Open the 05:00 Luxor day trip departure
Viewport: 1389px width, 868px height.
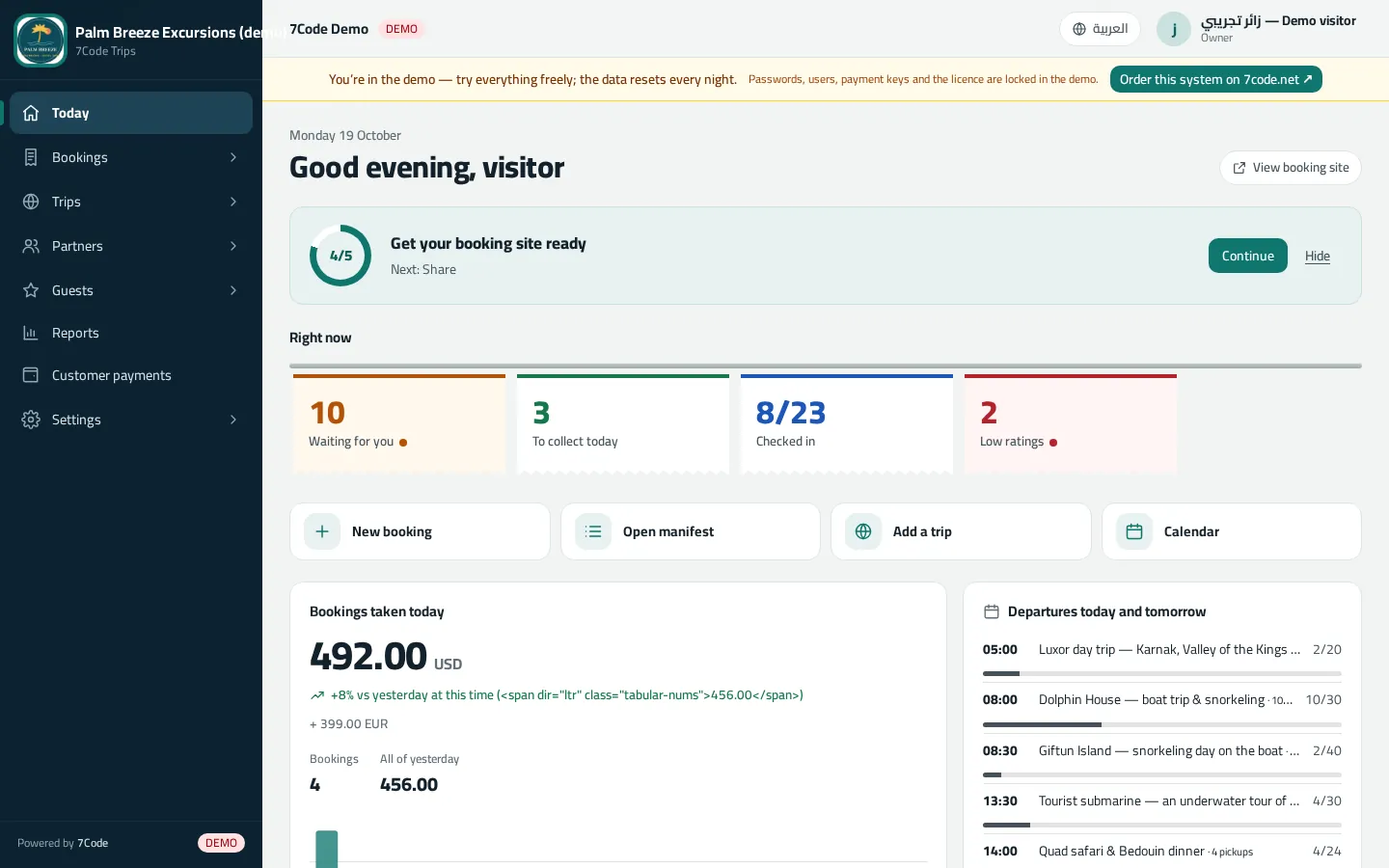click(1161, 657)
